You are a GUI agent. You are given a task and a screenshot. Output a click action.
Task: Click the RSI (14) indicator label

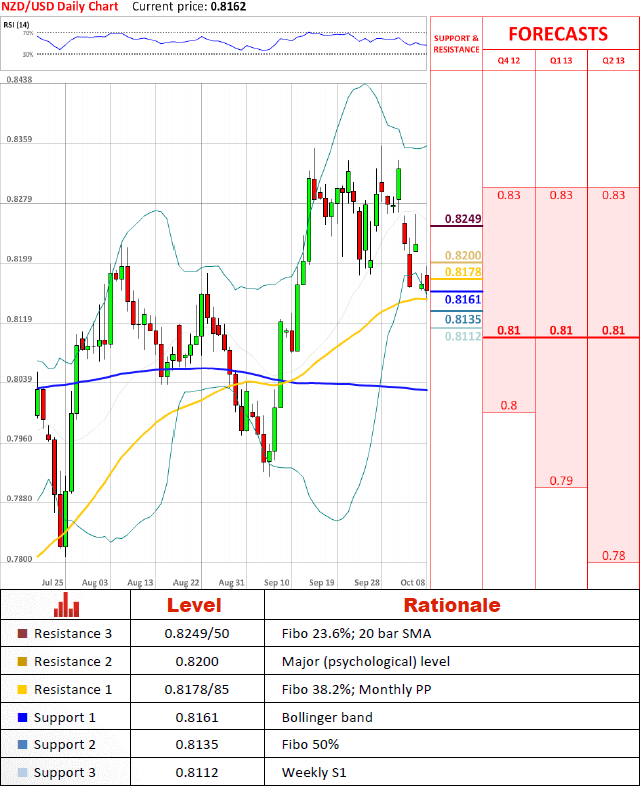click(x=17, y=25)
